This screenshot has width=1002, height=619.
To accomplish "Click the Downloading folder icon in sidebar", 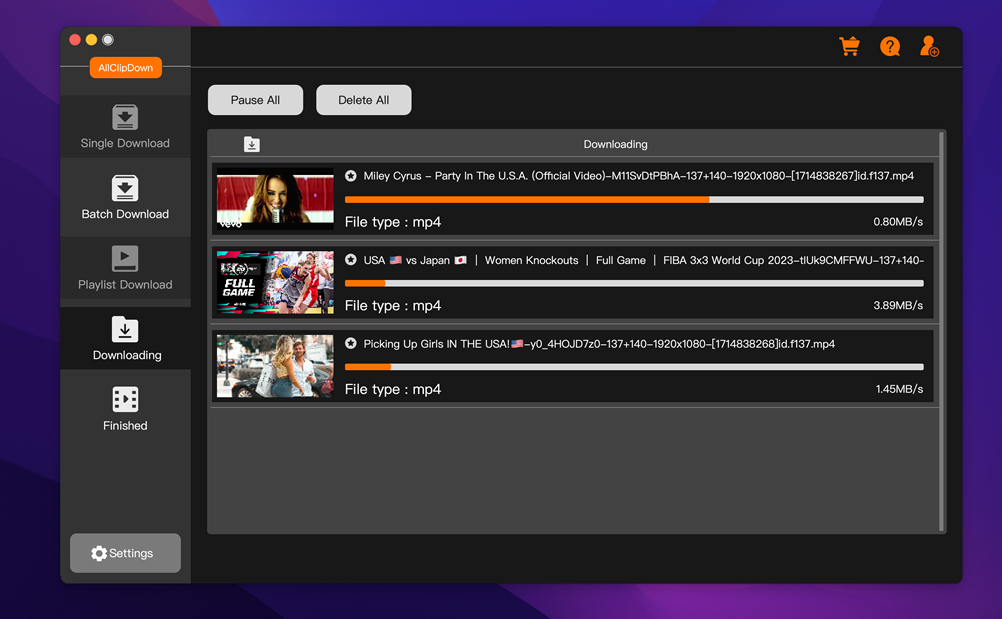I will click(125, 330).
